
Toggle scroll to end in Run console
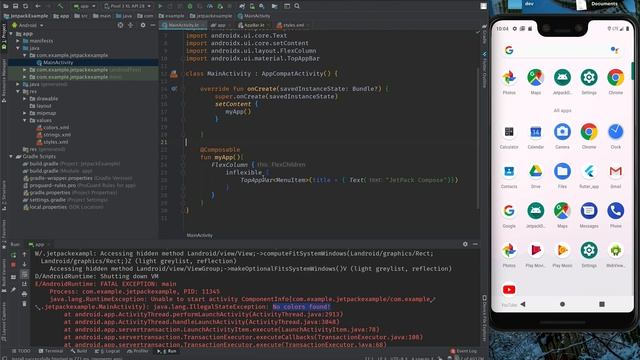click(24, 284)
